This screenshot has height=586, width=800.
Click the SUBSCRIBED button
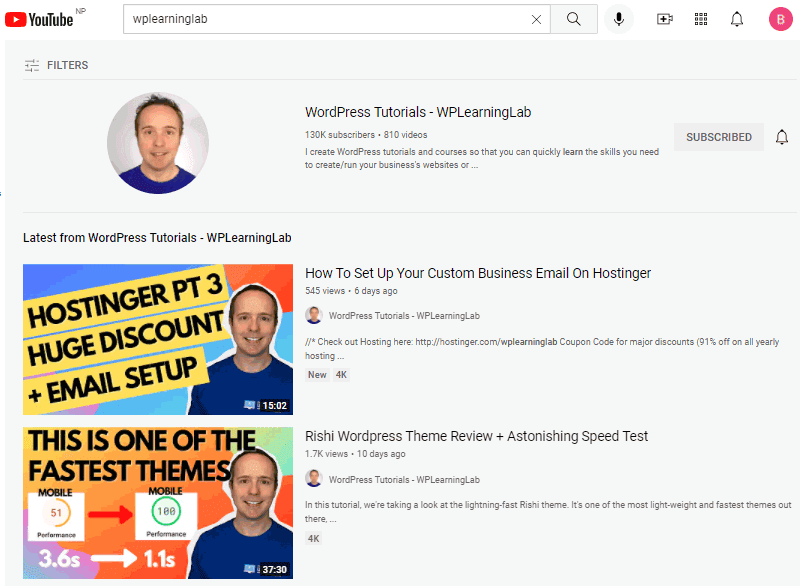(x=718, y=137)
